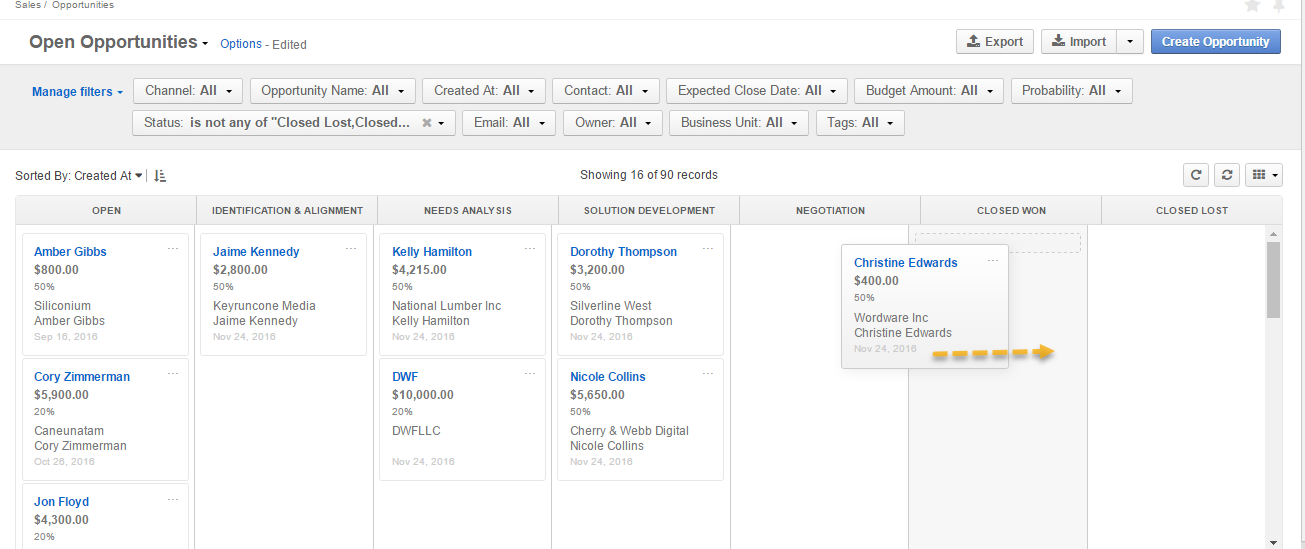Click the SOLUTION DEVELOPMENT column header

(649, 210)
